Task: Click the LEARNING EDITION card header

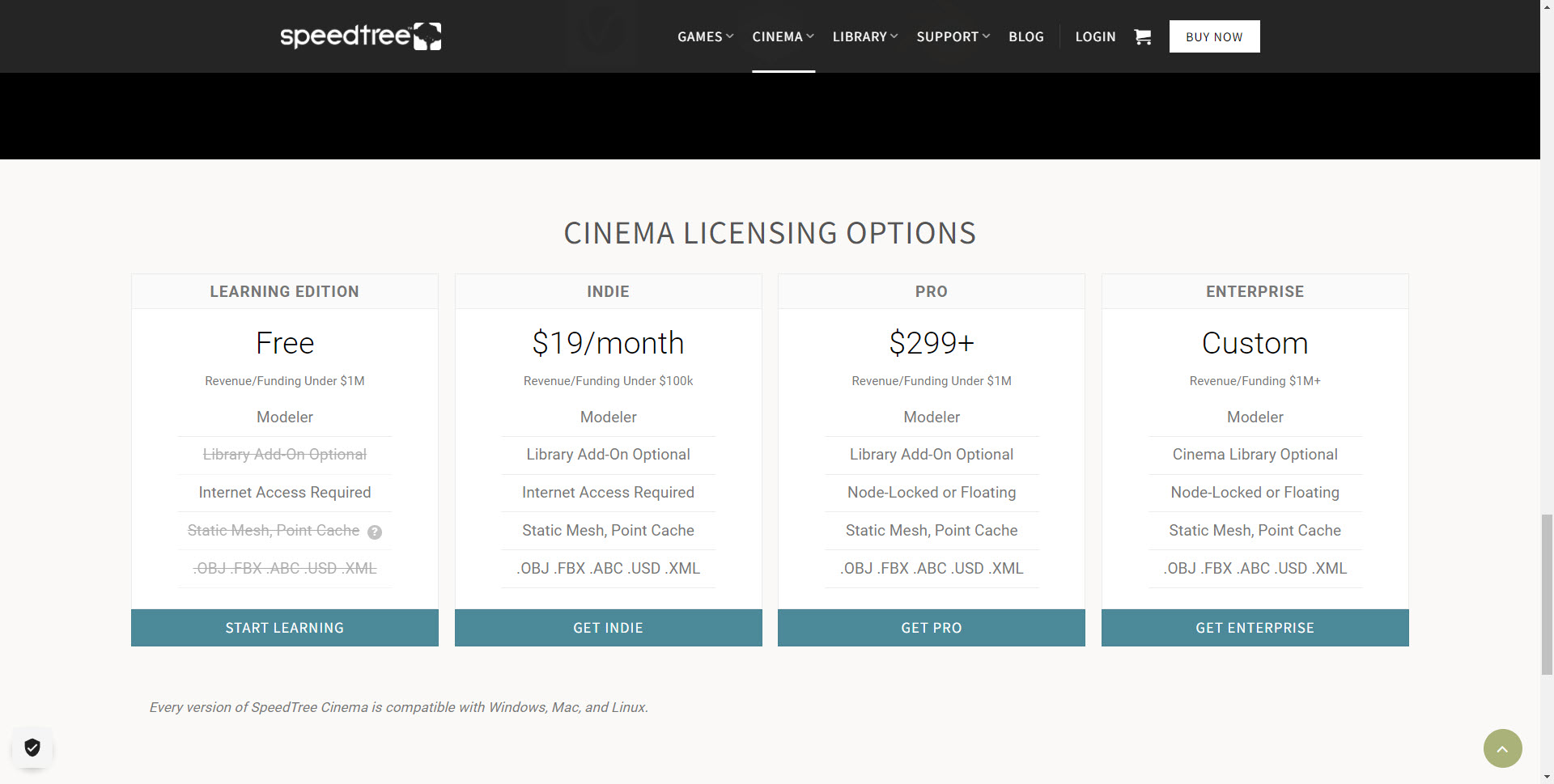Action: (x=285, y=291)
